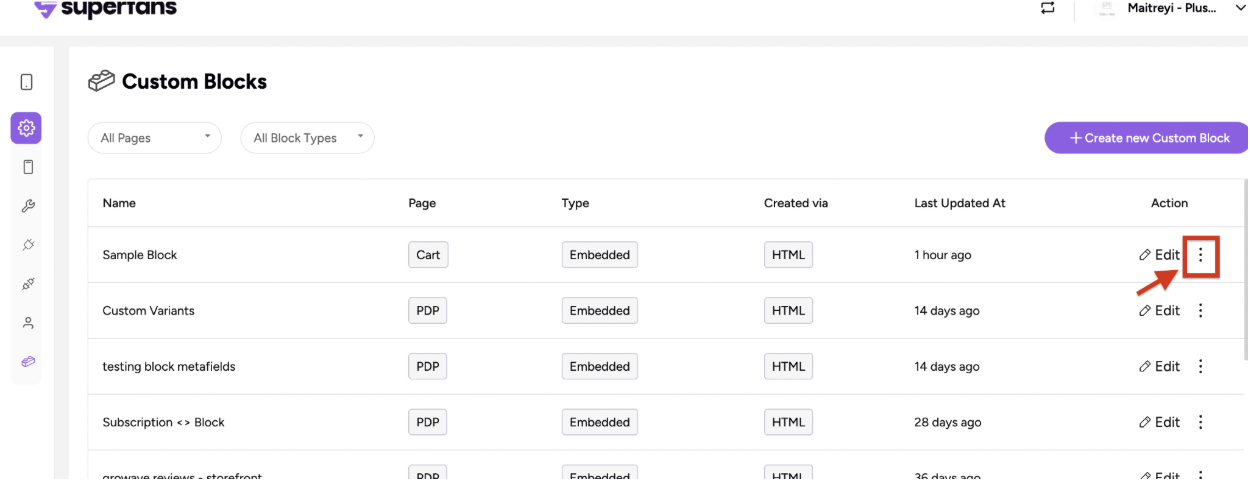Edit the Sample Block row
This screenshot has height=490, width=1250.
tap(1160, 255)
